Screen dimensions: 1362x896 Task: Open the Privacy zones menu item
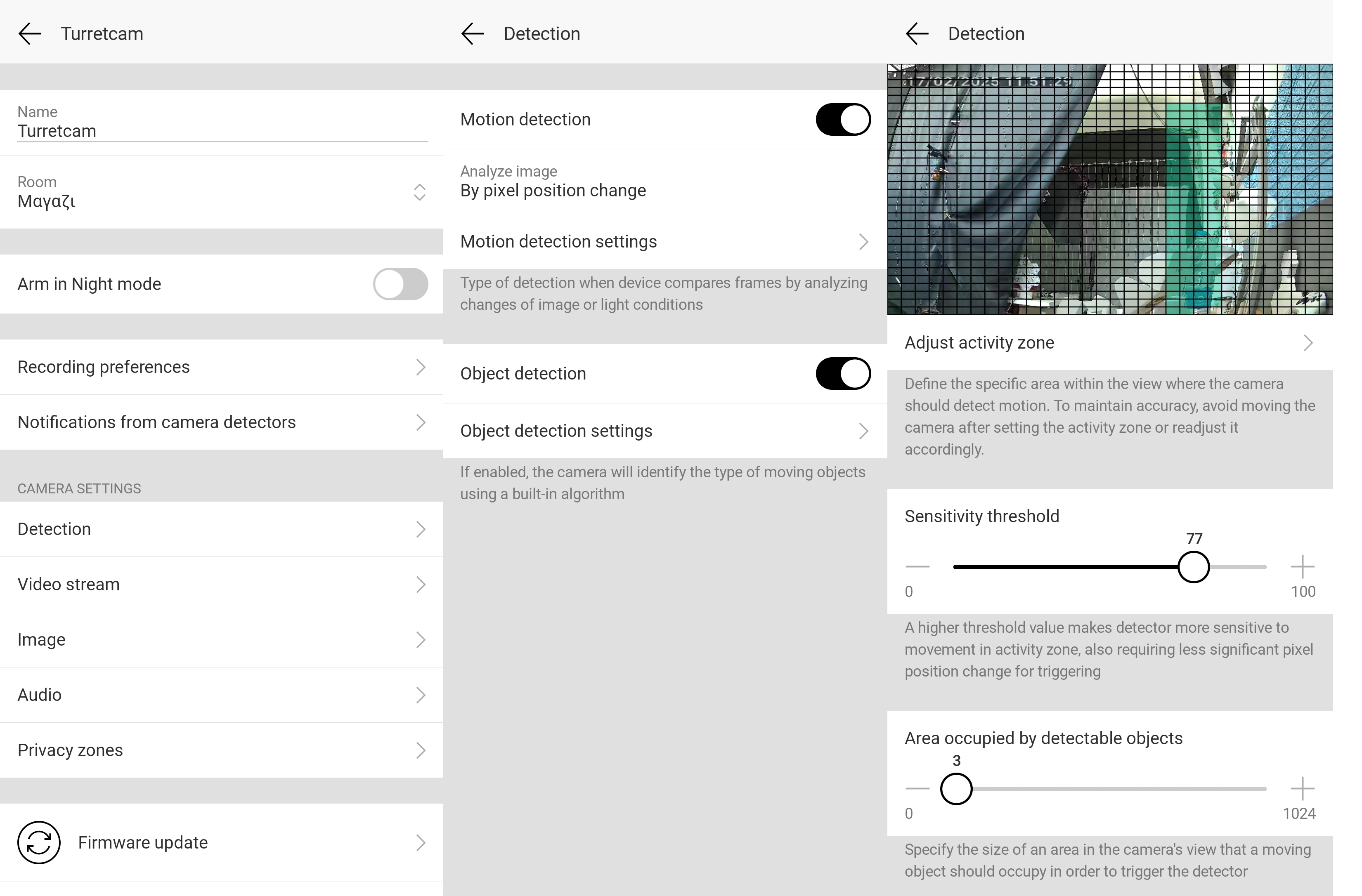point(221,750)
